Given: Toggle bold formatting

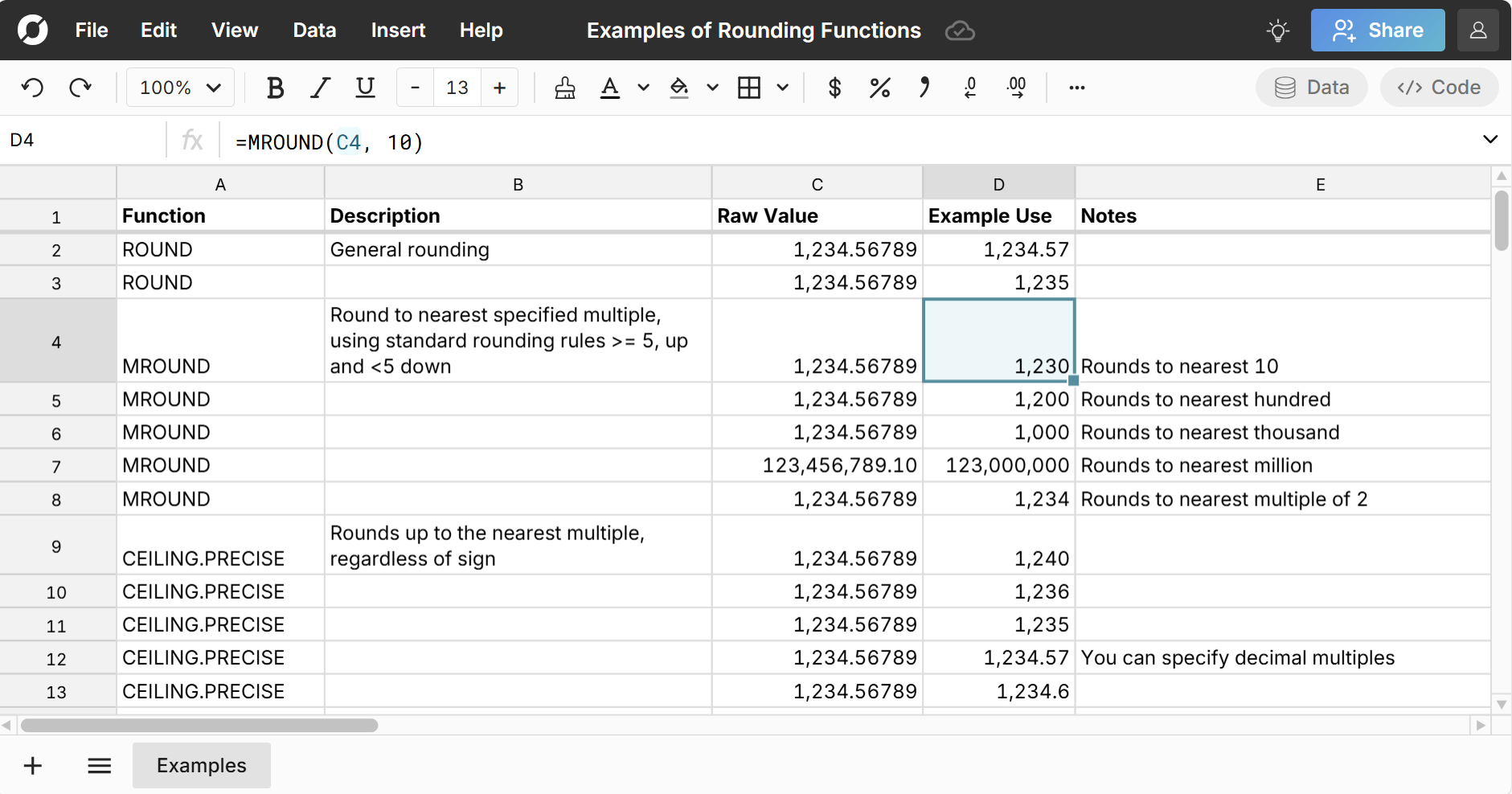Looking at the screenshot, I should click(x=274, y=88).
